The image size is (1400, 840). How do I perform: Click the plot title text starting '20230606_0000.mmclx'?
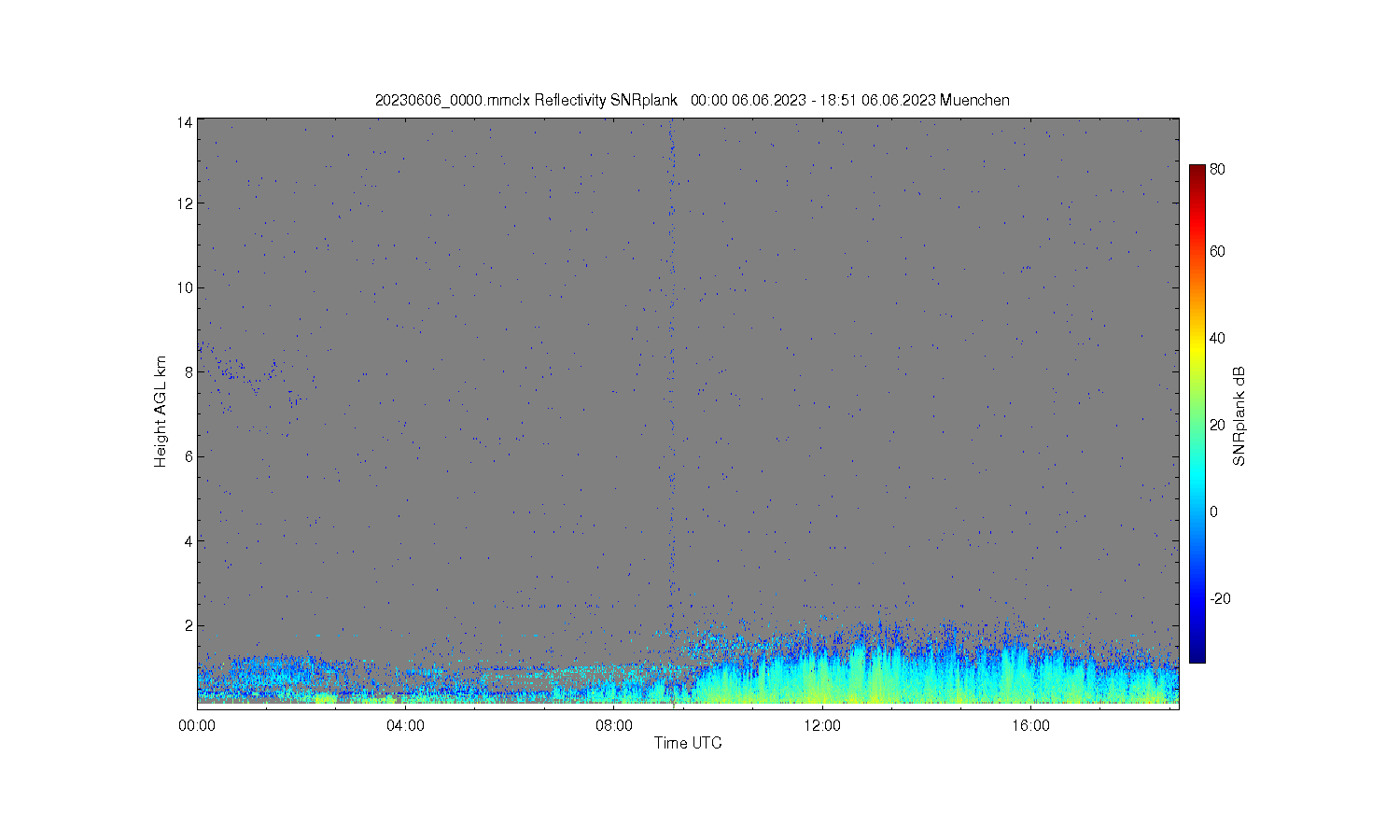(692, 100)
